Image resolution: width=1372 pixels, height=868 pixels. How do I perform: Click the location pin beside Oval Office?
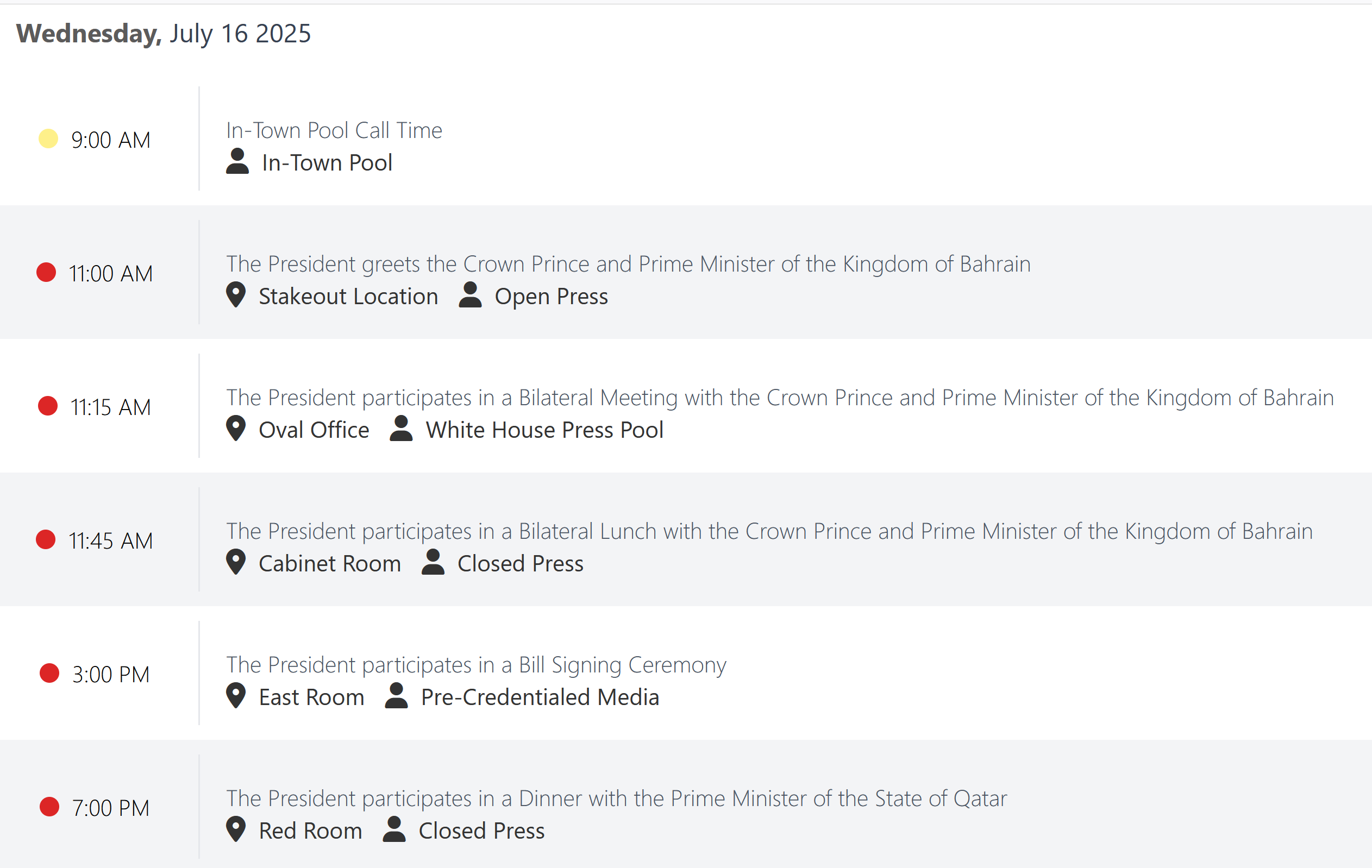pyautogui.click(x=236, y=429)
